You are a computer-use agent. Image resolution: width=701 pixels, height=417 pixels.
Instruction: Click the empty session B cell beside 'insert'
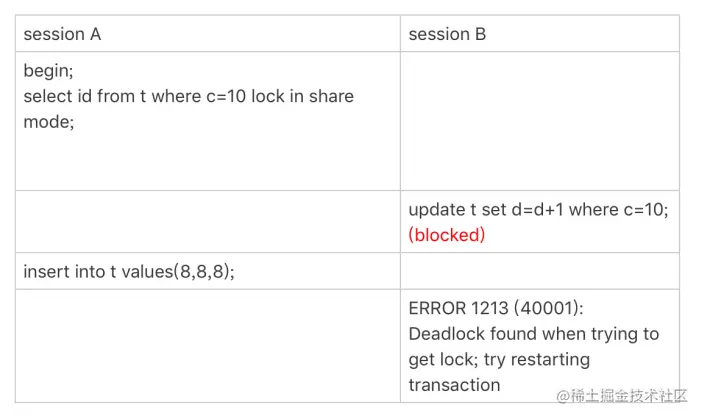(x=540, y=272)
